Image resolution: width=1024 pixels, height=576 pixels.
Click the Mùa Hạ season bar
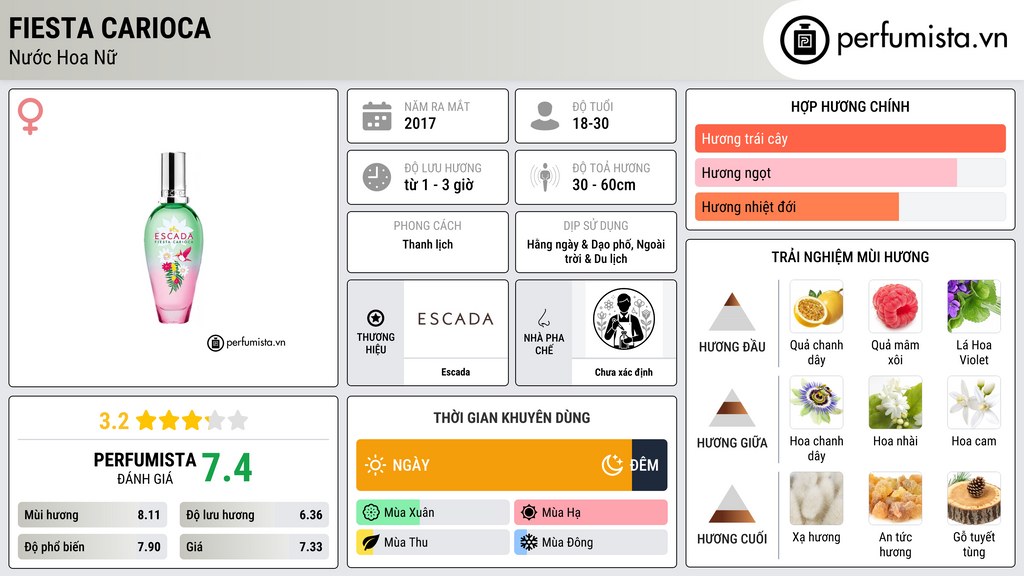tap(591, 513)
